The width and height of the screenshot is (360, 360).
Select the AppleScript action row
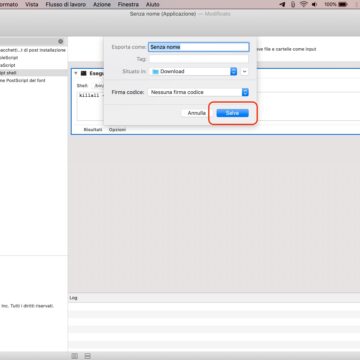(x=33, y=58)
